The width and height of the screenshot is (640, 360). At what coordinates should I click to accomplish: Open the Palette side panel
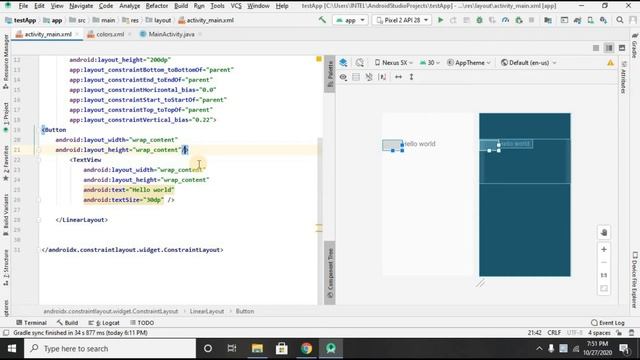click(330, 74)
